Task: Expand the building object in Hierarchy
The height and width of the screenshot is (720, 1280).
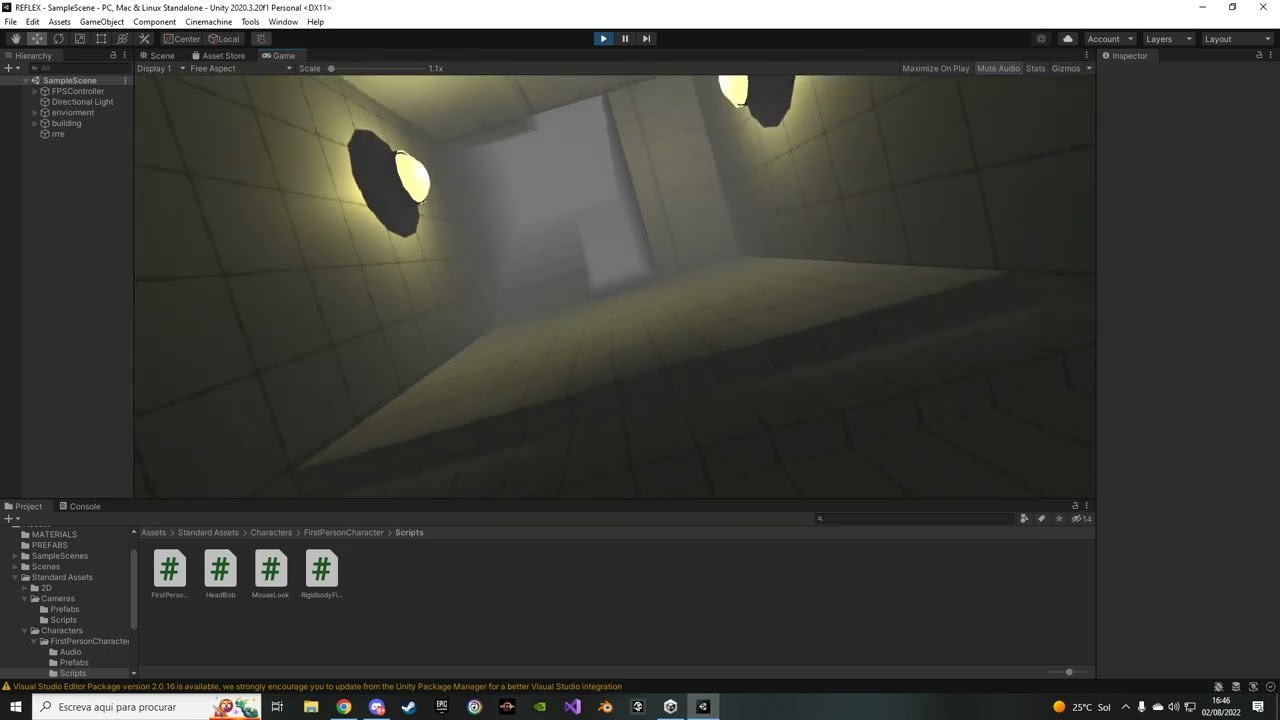Action: tap(35, 123)
